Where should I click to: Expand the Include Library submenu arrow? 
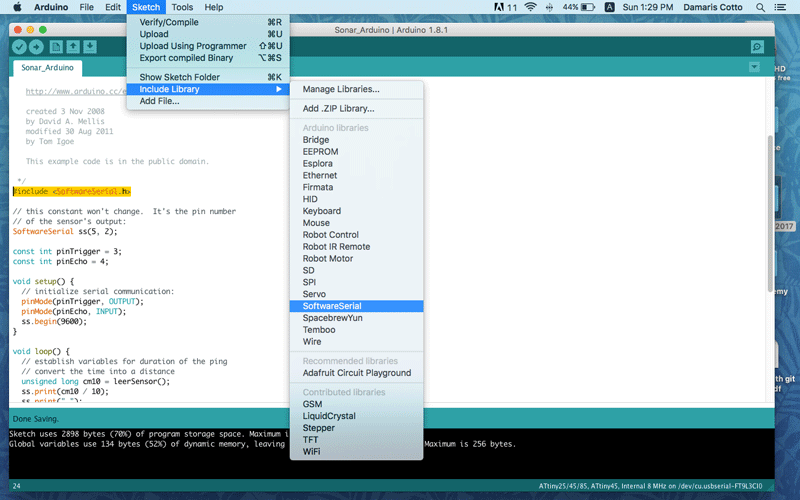[279, 89]
